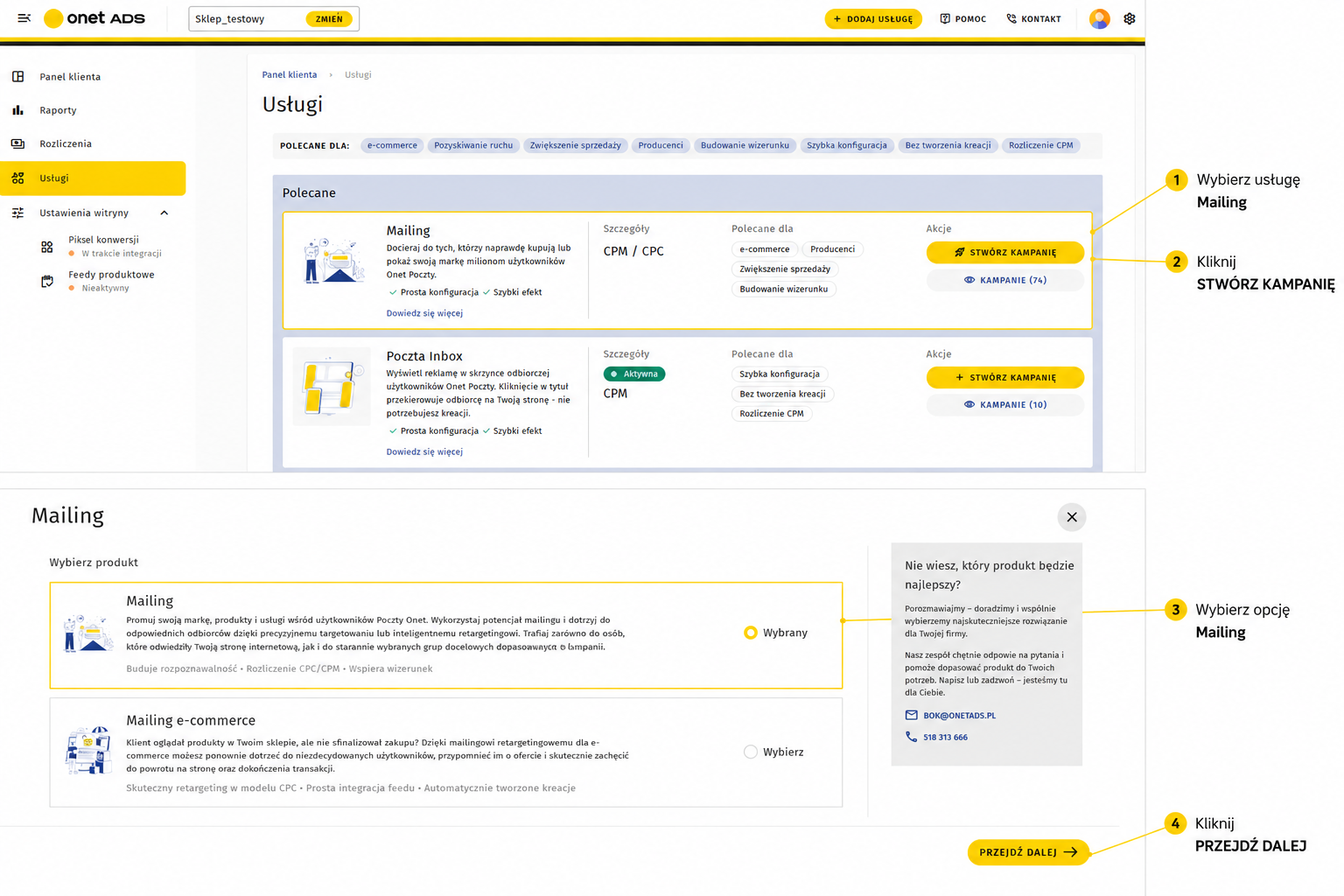Click STWÓRZ KAMPANIĘ for Mailing
This screenshot has width=1344, height=896.
coord(1004,252)
